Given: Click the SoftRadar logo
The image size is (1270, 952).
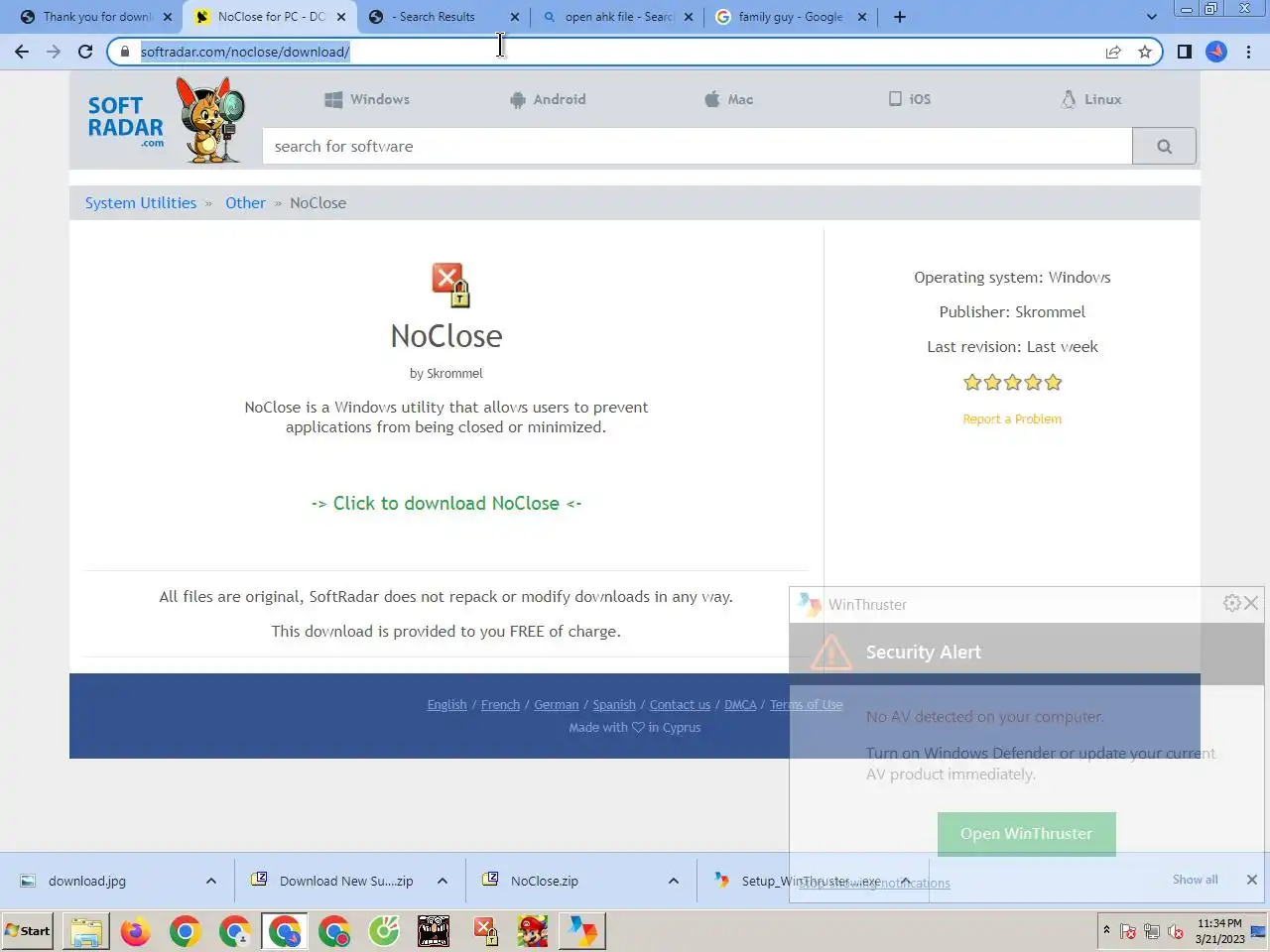Looking at the screenshot, I should pyautogui.click(x=166, y=121).
